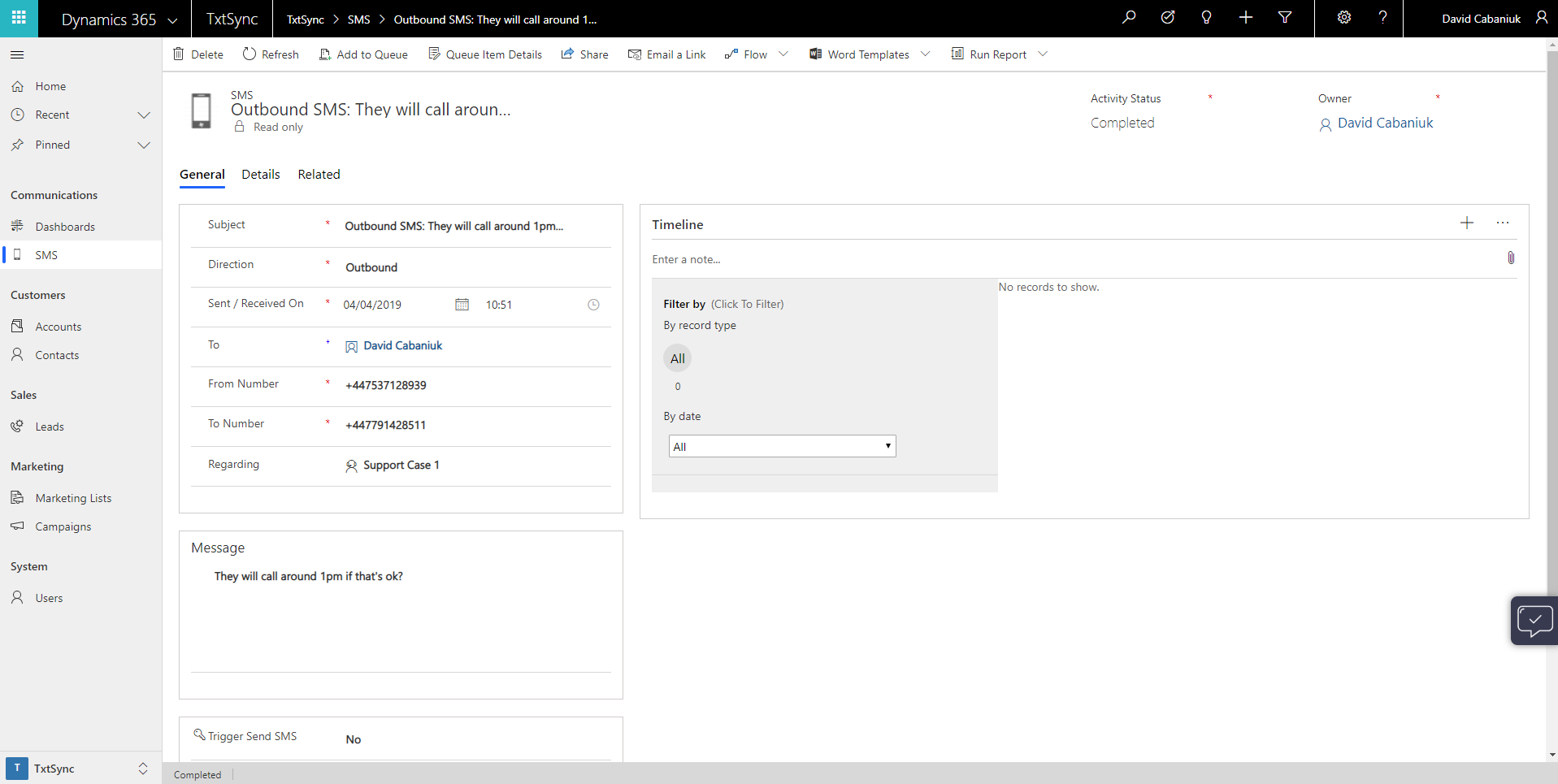The image size is (1558, 784).
Task: Expand the Recent section chevron
Action: coord(144,115)
